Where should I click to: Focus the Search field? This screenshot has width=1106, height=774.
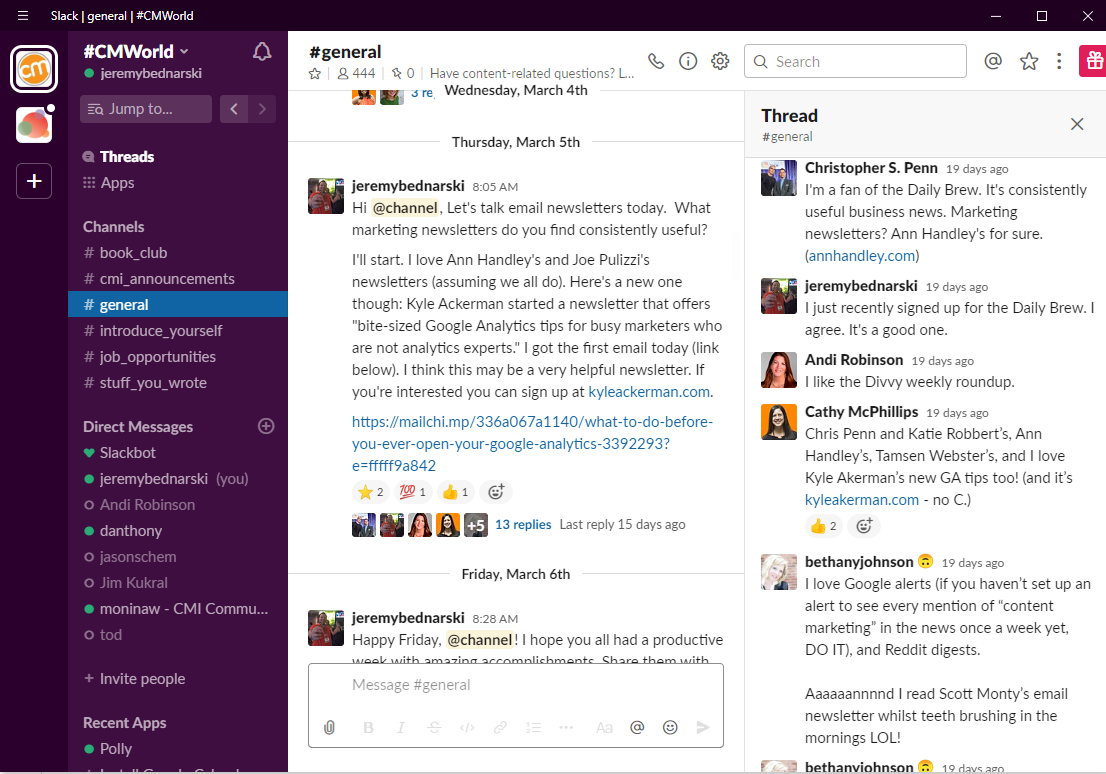(855, 61)
